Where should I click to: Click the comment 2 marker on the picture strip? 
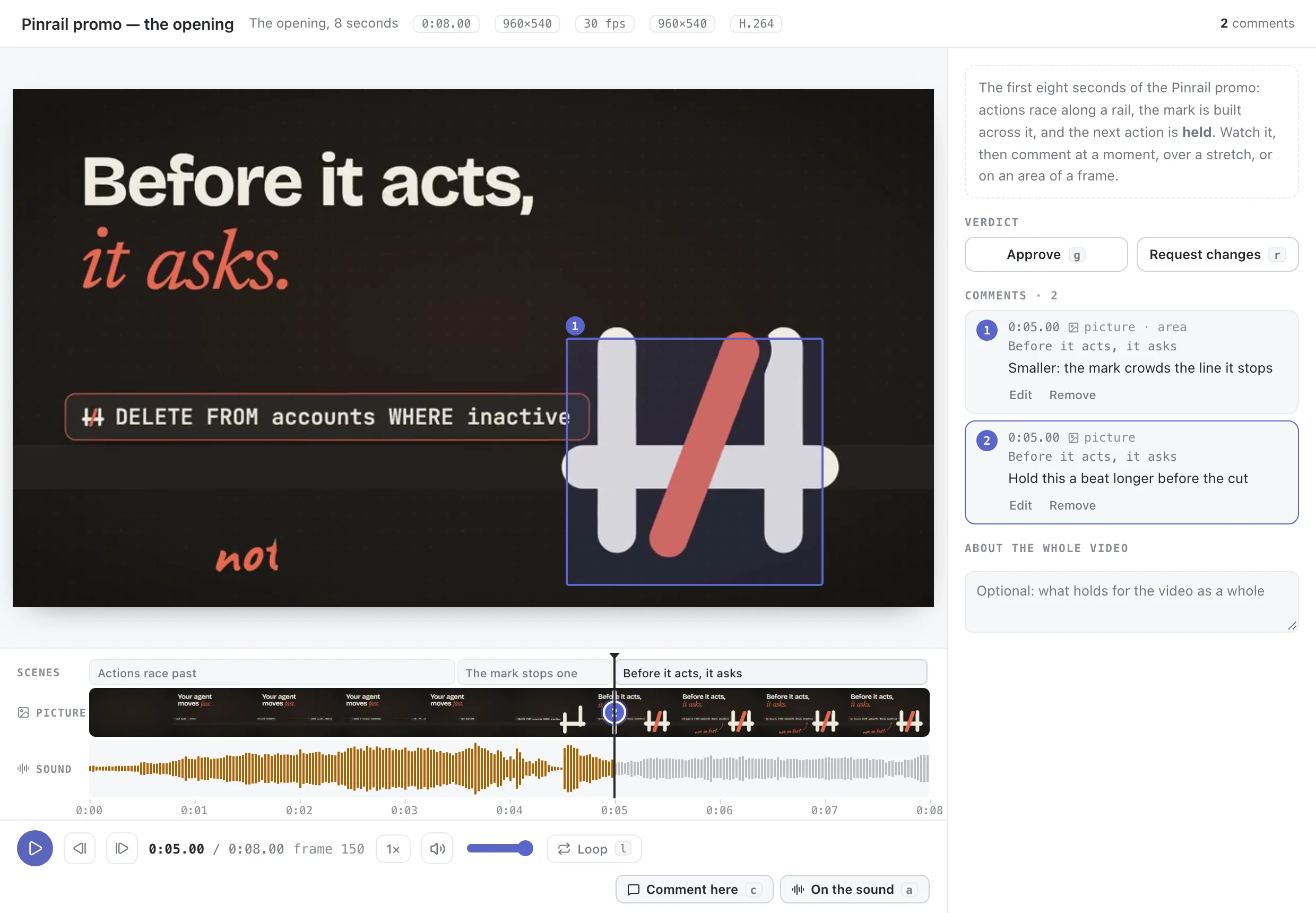click(614, 713)
